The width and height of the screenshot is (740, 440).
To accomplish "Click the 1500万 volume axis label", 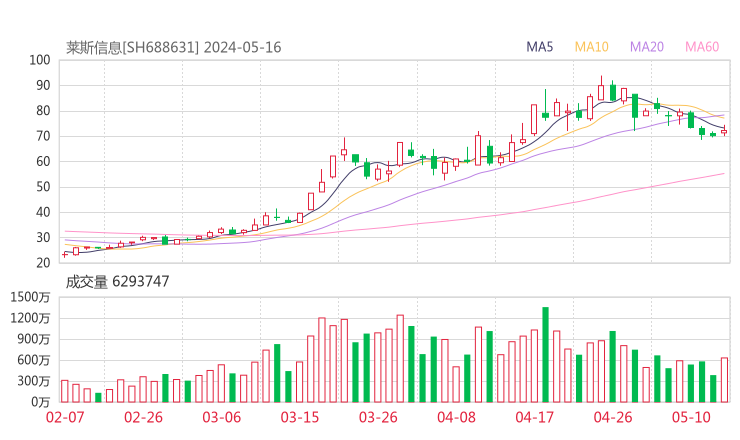I will click(30, 297).
